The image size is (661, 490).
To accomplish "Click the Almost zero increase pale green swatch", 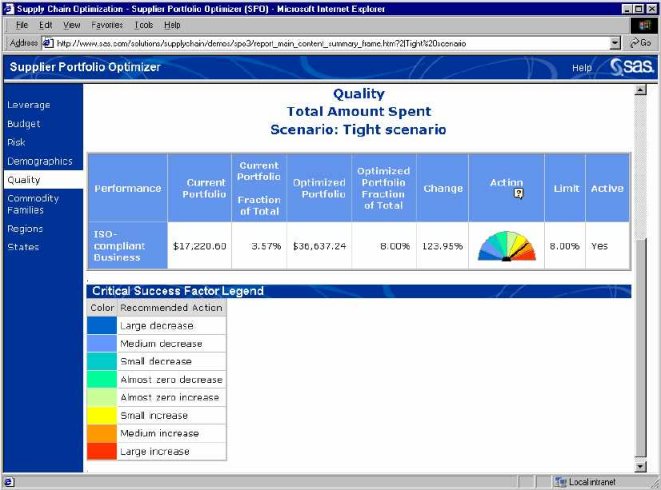I will point(102,397).
